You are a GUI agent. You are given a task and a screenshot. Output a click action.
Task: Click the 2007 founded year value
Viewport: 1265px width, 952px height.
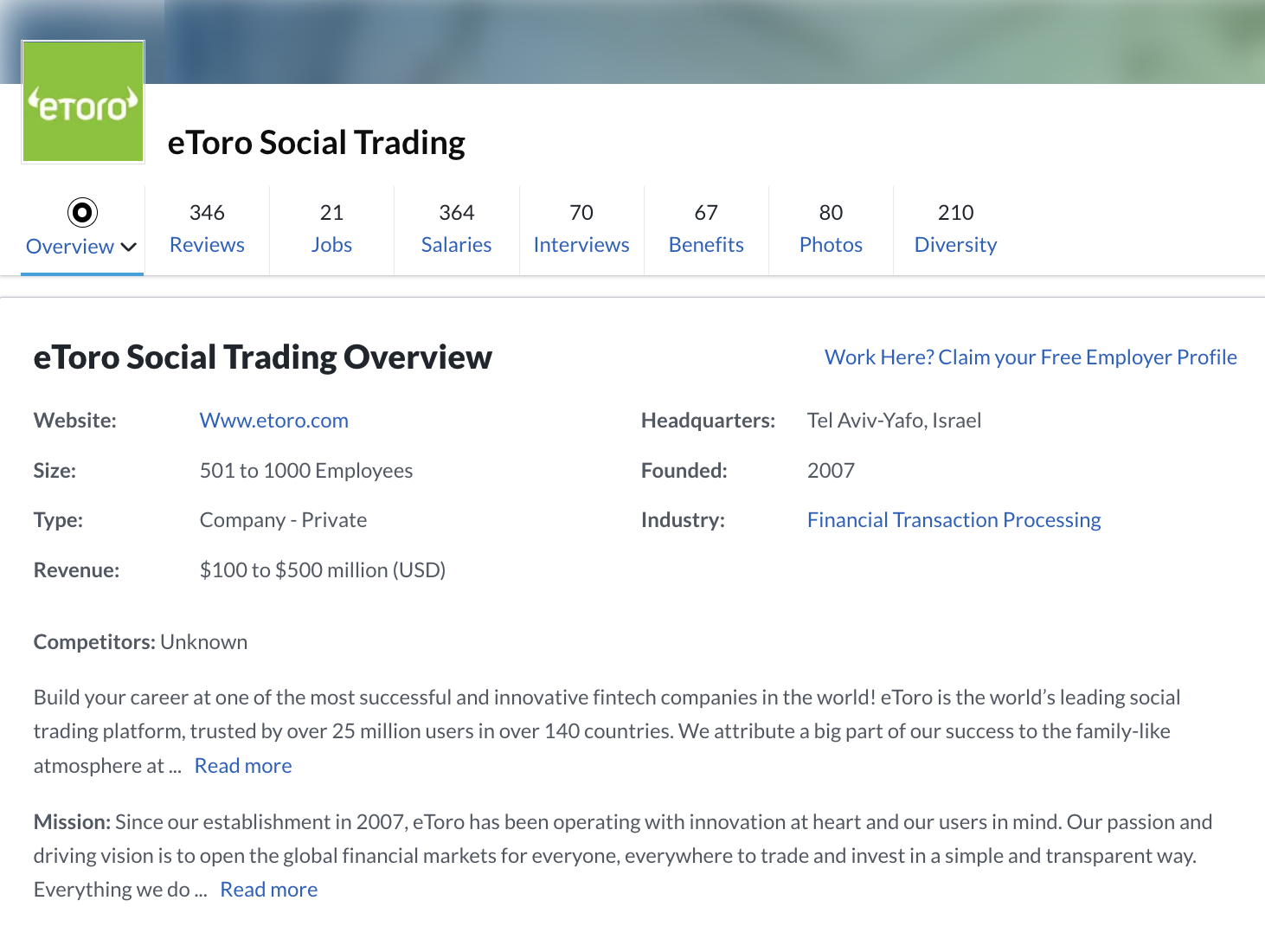[x=831, y=471]
